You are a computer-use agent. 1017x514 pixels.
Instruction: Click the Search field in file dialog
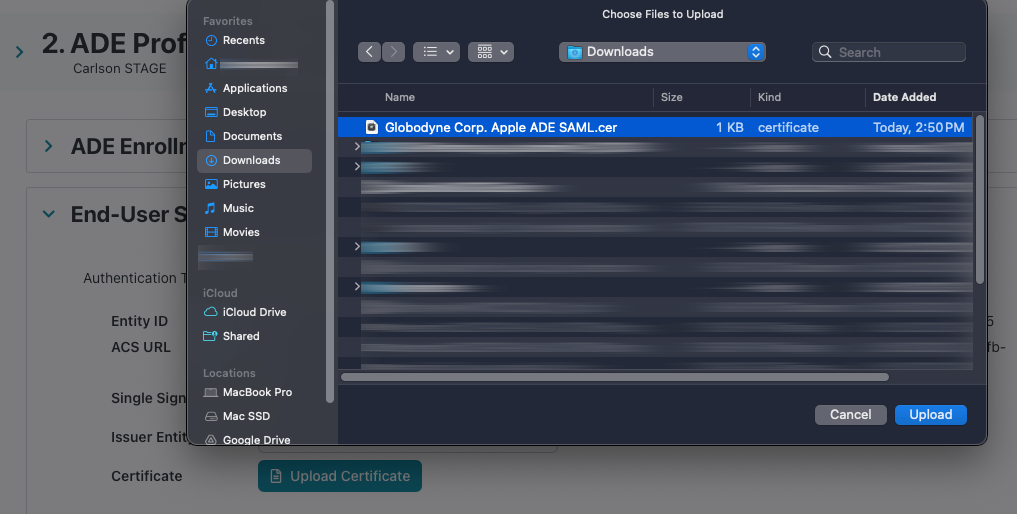[889, 52]
